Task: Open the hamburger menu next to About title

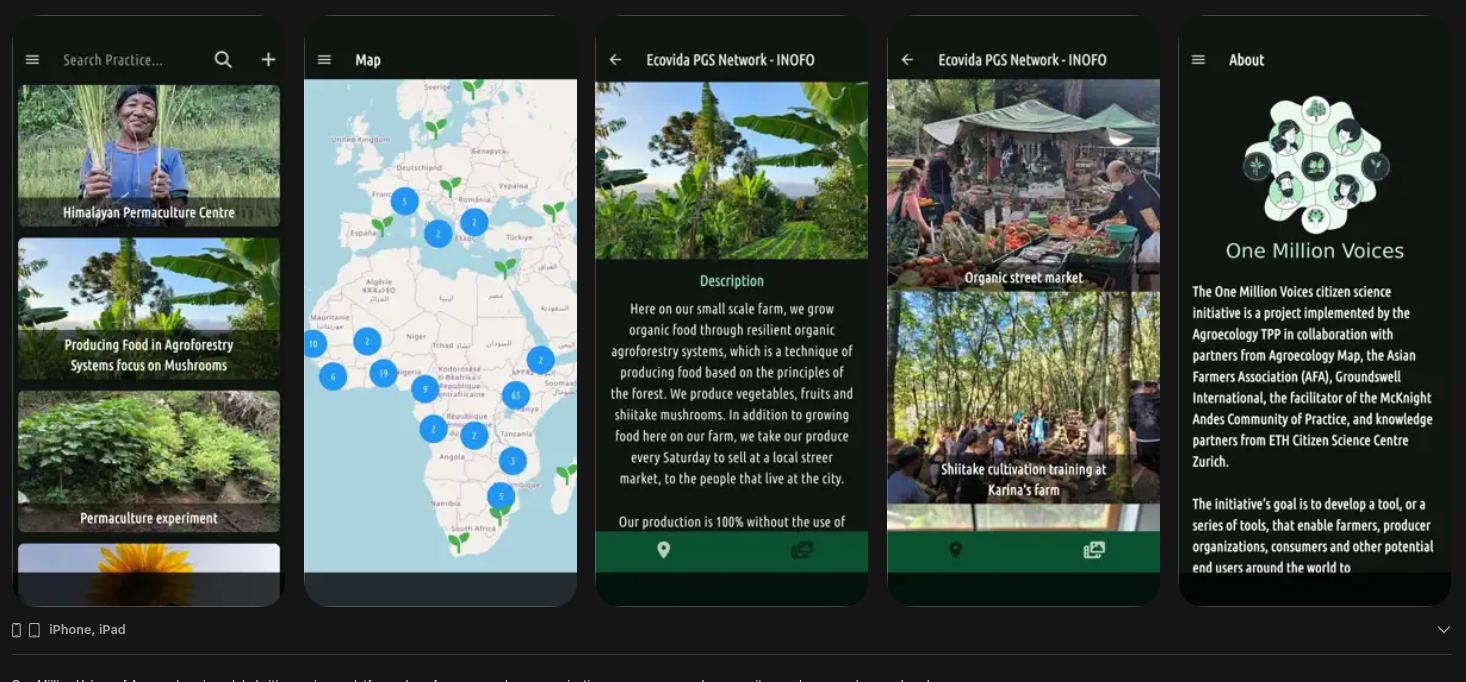Action: coord(1198,60)
